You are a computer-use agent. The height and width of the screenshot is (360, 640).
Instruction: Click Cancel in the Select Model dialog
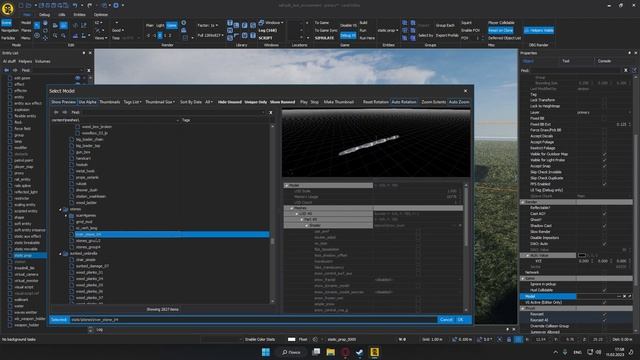pos(446,320)
